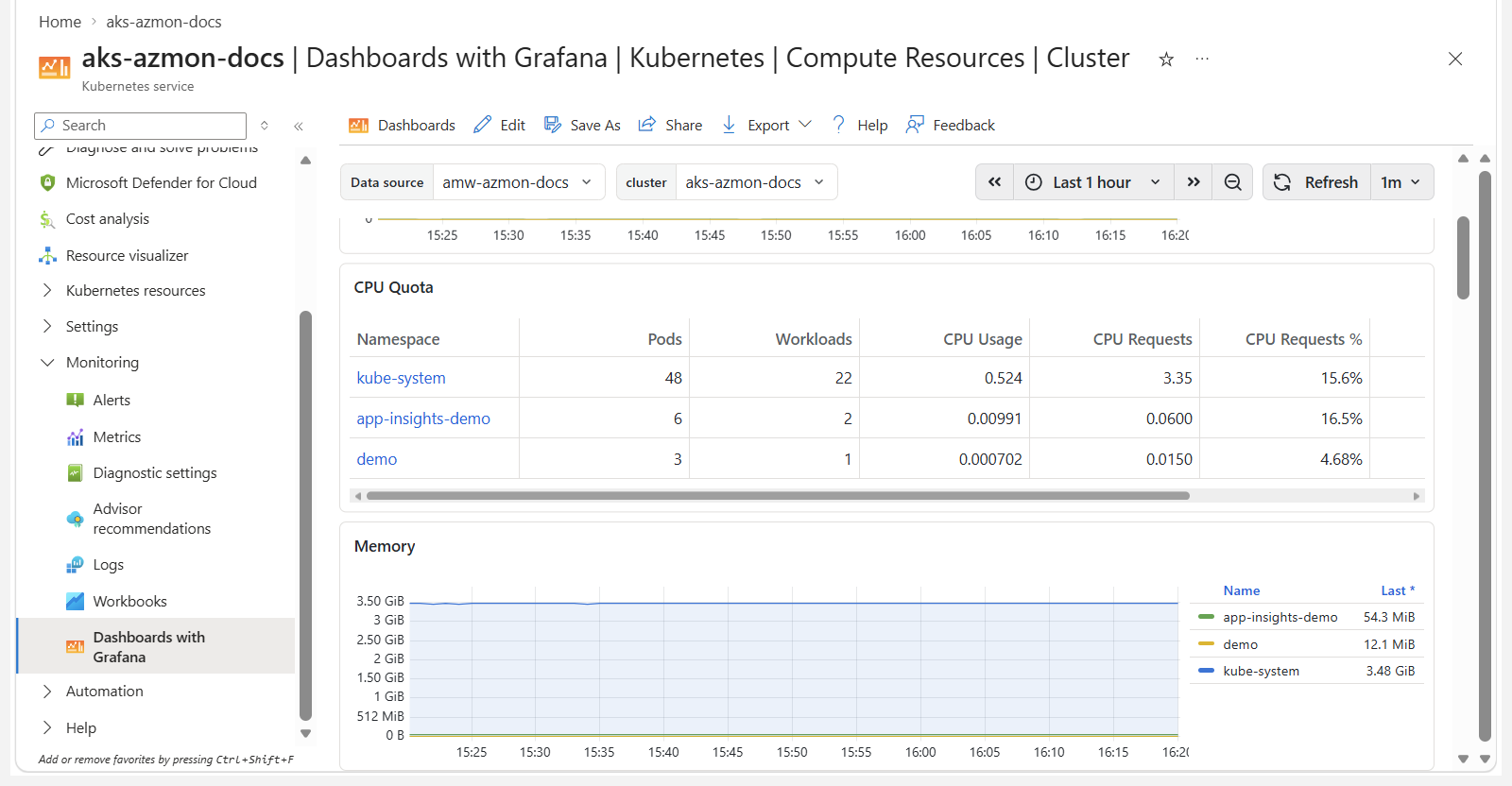This screenshot has height=786, width=1512.
Task: Zoom out the time range
Action: [x=1232, y=182]
